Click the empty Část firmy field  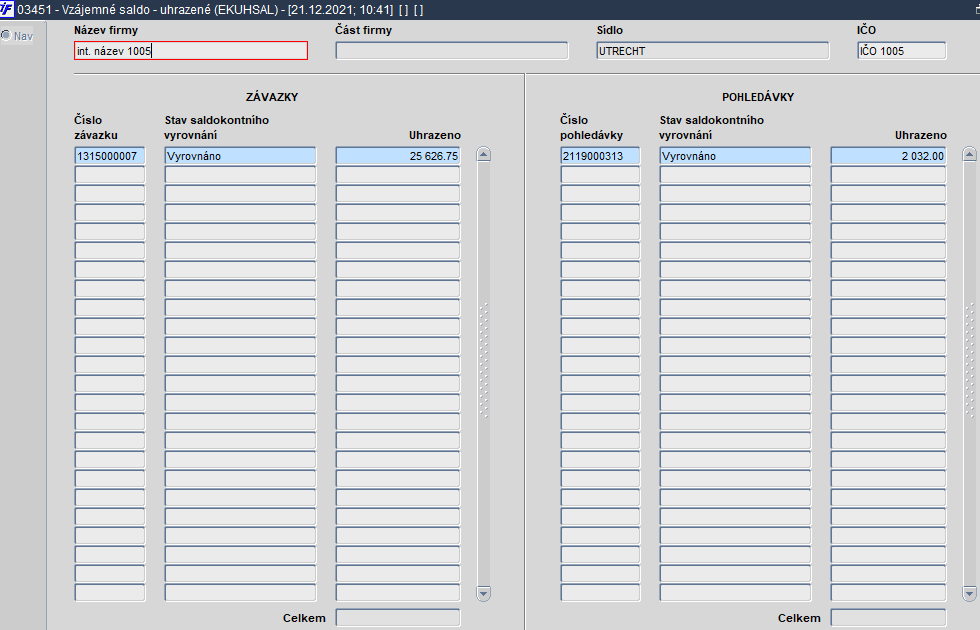451,51
